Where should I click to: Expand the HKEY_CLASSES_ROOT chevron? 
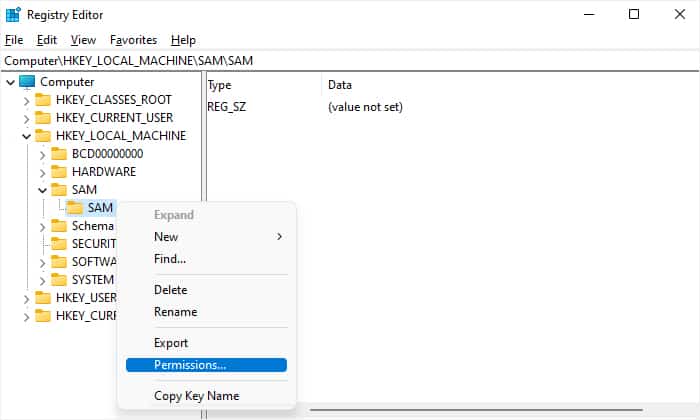(x=26, y=101)
